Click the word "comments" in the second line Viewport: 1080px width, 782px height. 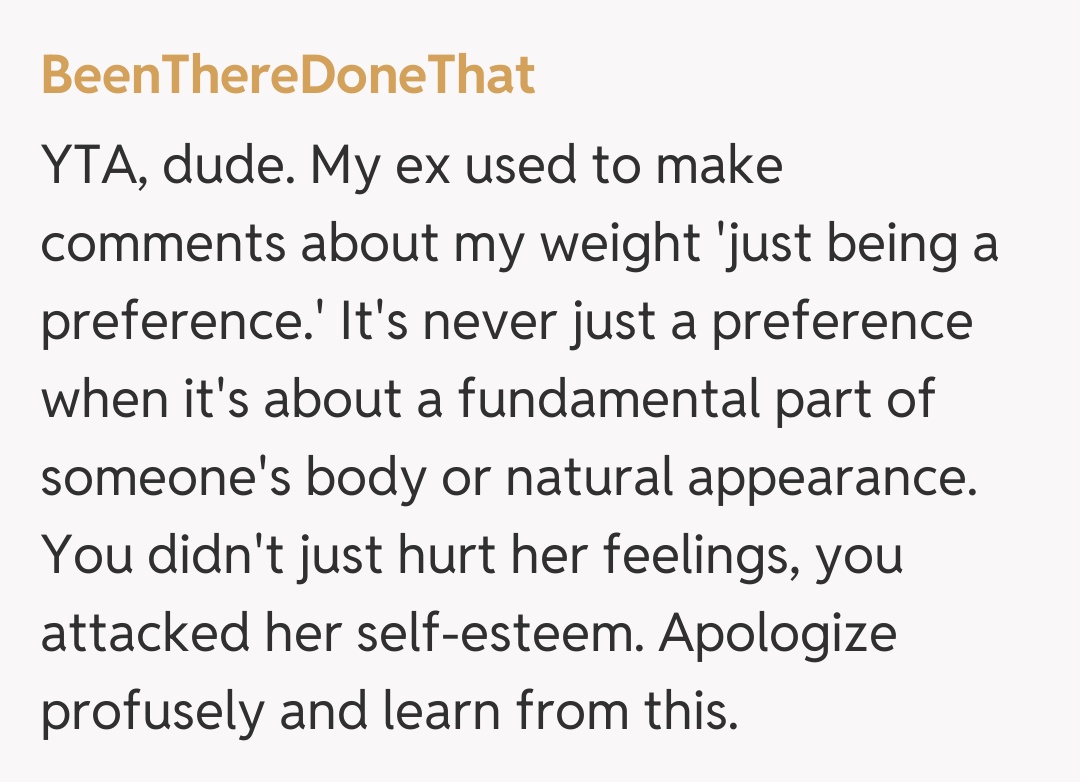[x=162, y=244]
